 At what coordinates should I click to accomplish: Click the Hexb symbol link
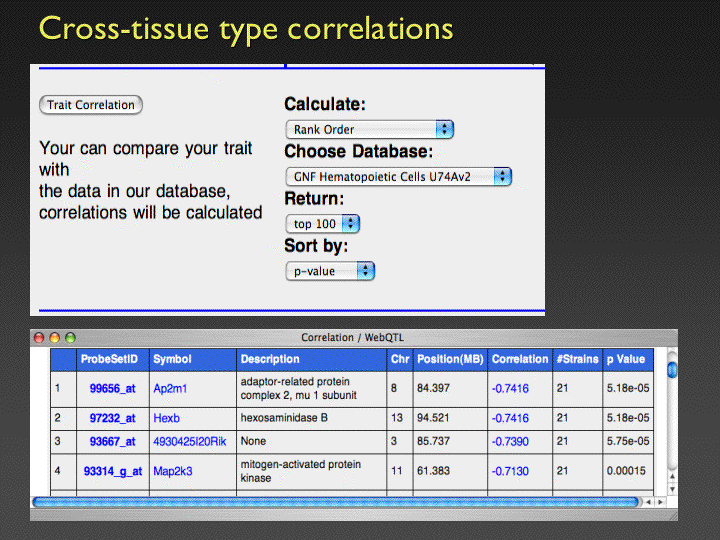tap(166, 418)
